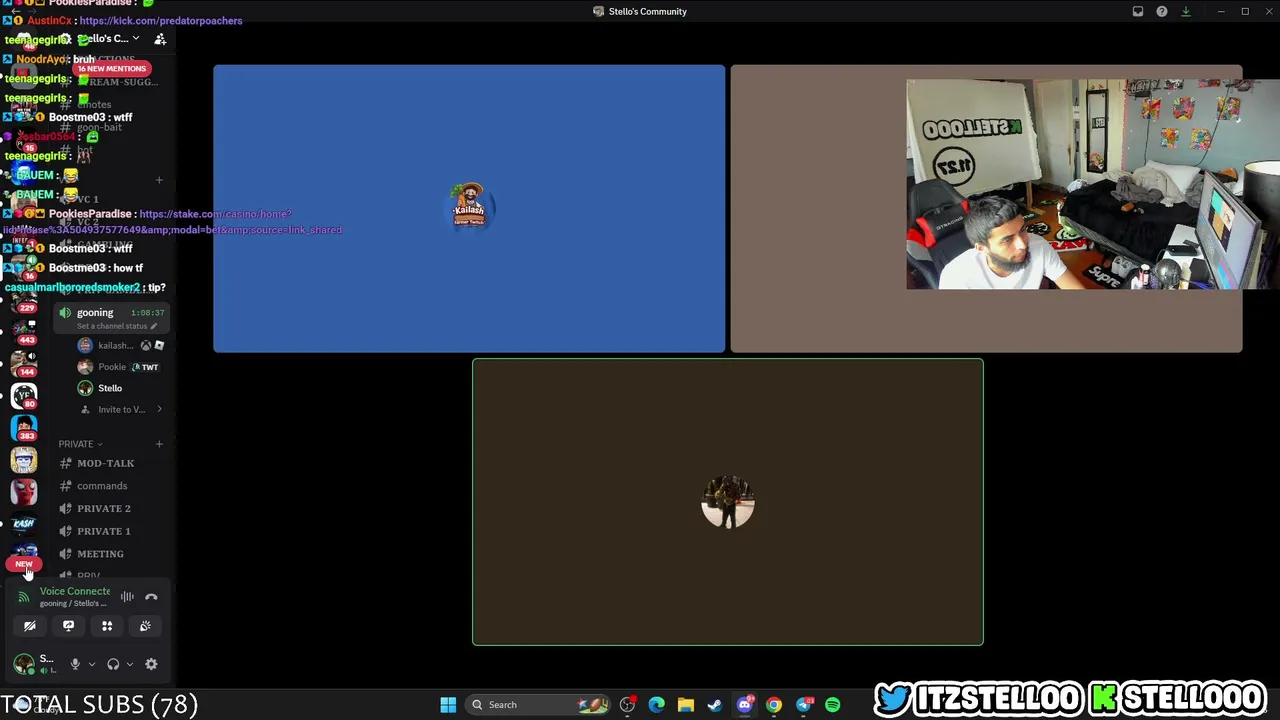
Task: Open Discord inbox icon in title bar
Action: point(1138,12)
